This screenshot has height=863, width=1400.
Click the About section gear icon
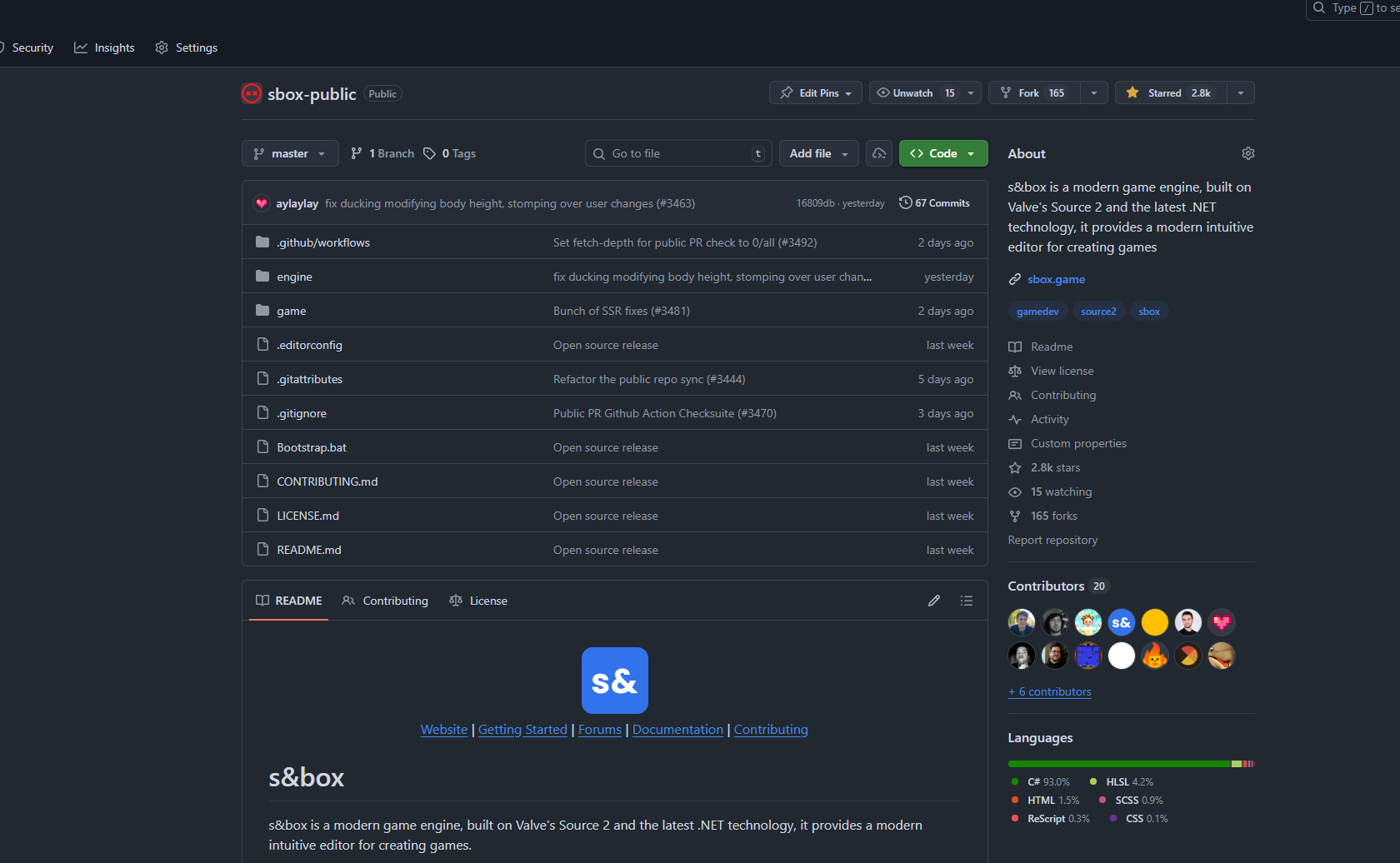[x=1247, y=153]
